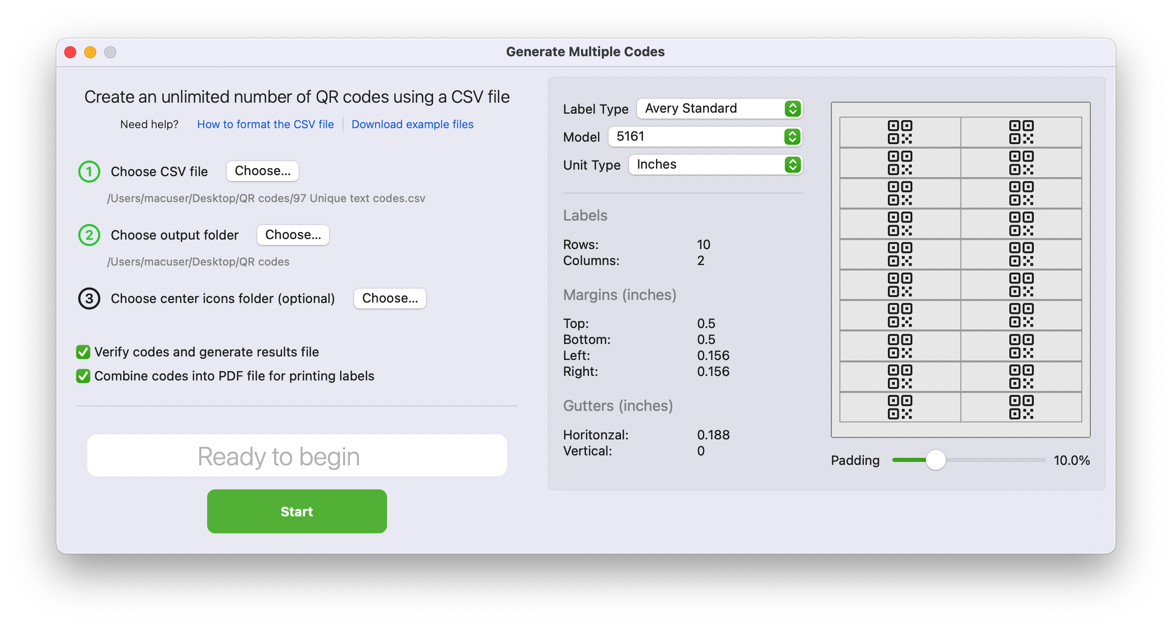Click the Top margin value 0.5
Image resolution: width=1172 pixels, height=628 pixels.
tap(706, 324)
